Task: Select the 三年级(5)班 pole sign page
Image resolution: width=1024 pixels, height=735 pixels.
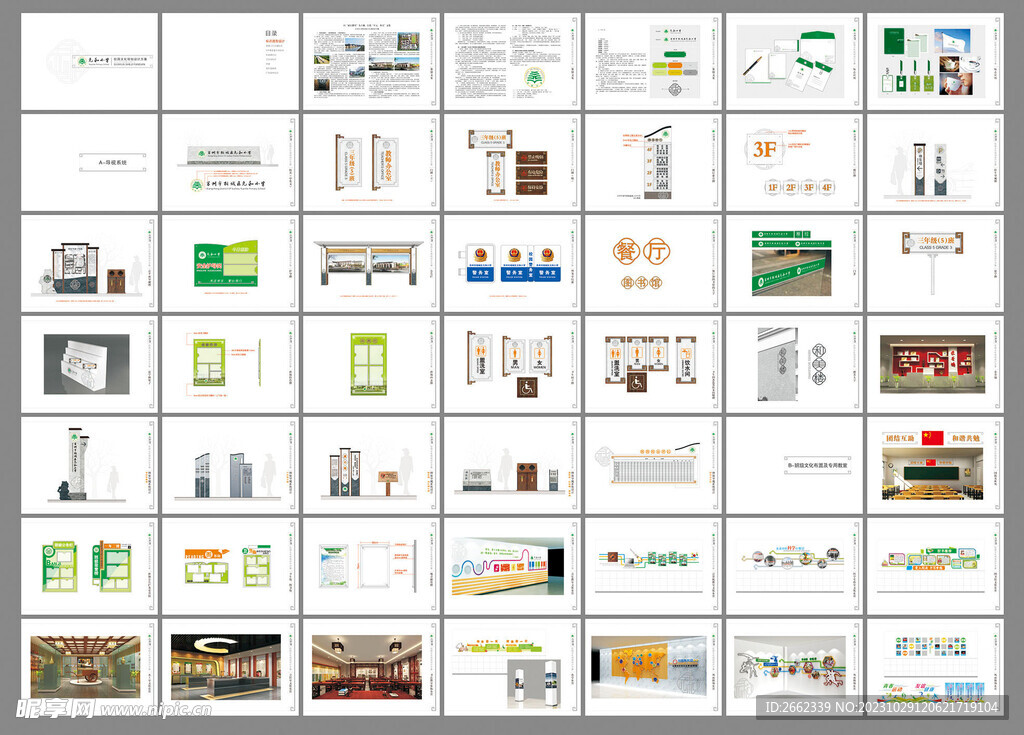Action: click(x=936, y=263)
